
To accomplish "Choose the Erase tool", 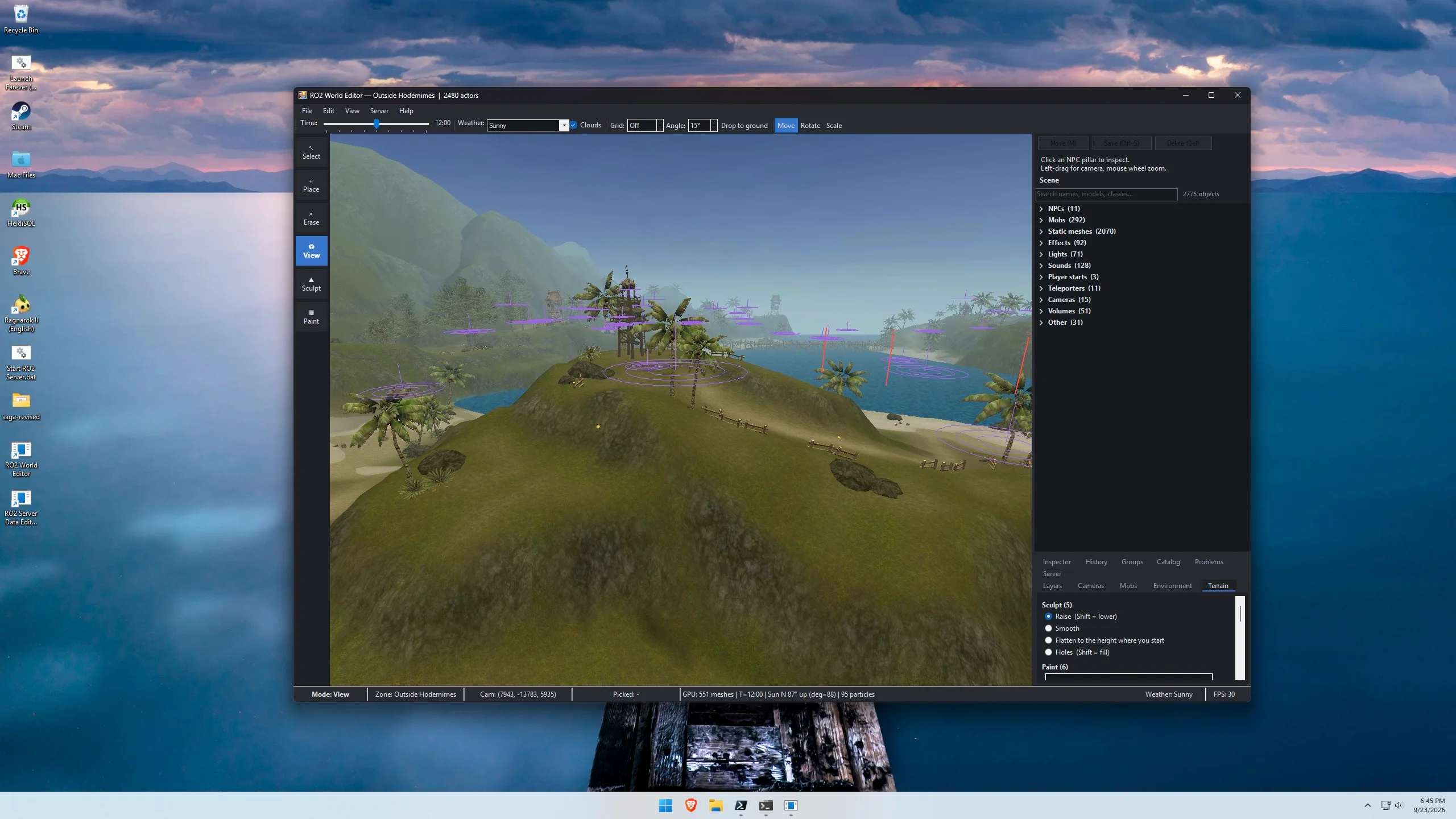I will tap(311, 218).
